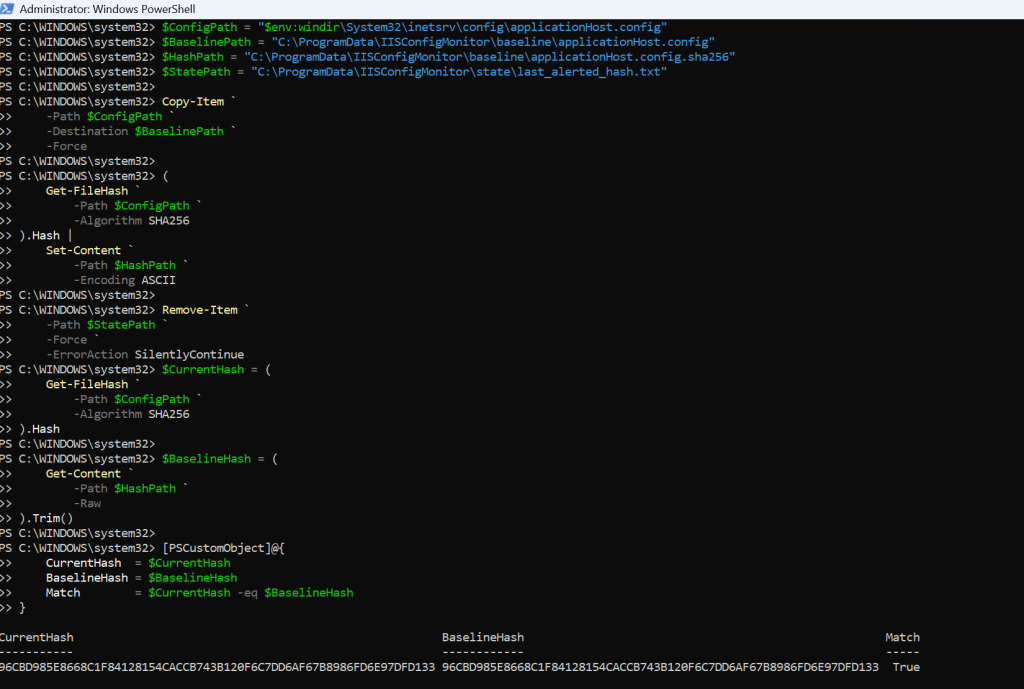Screen dimensions: 1024x689
Task: Click the '-Path $HashPath' under Set-Content
Action: point(124,265)
